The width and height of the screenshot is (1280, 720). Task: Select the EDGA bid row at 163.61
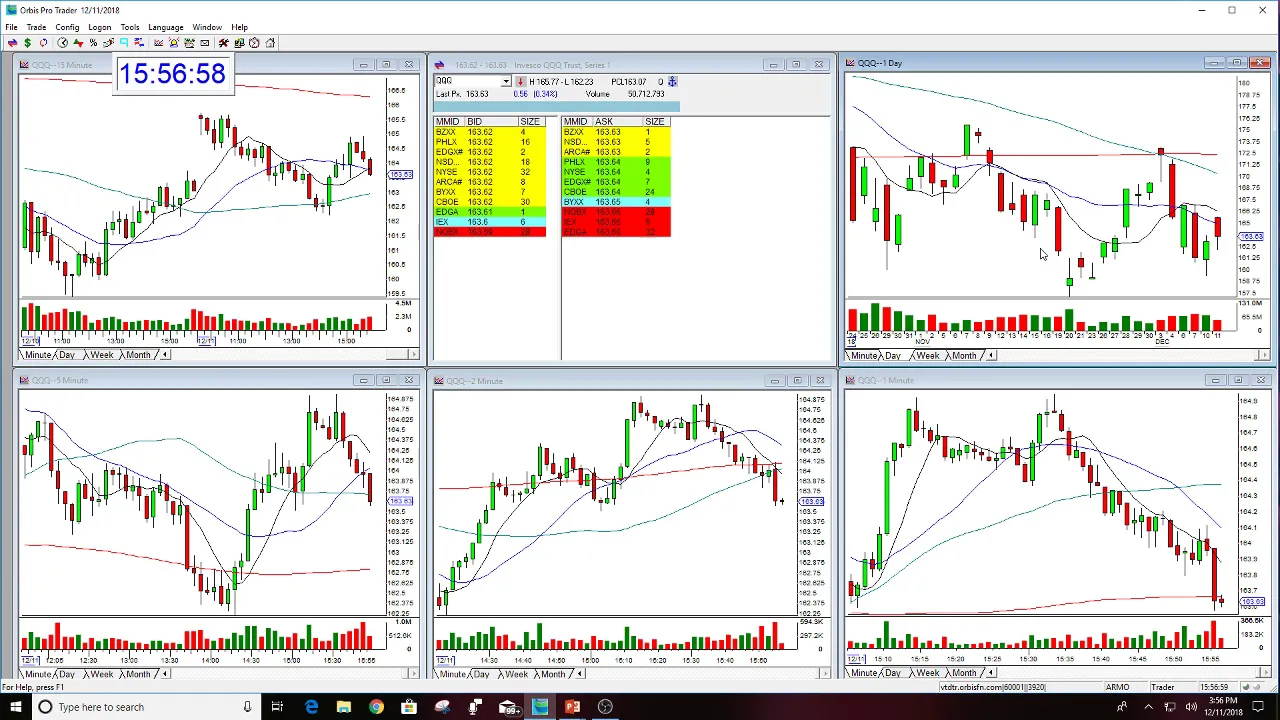pos(490,212)
